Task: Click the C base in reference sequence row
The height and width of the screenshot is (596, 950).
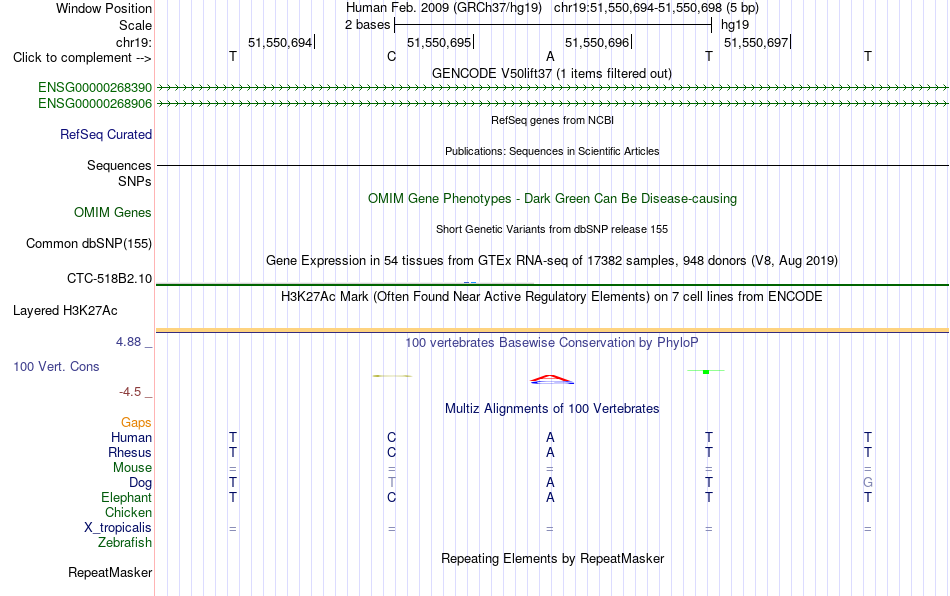Action: click(391, 57)
